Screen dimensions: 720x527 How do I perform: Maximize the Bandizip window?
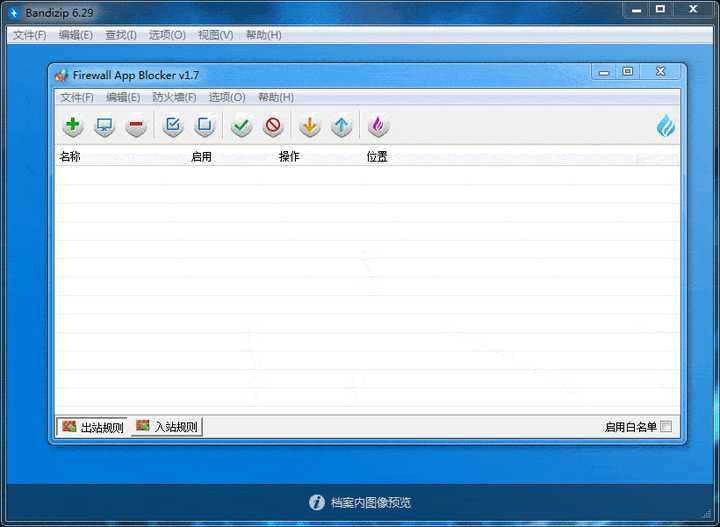tap(660, 9)
